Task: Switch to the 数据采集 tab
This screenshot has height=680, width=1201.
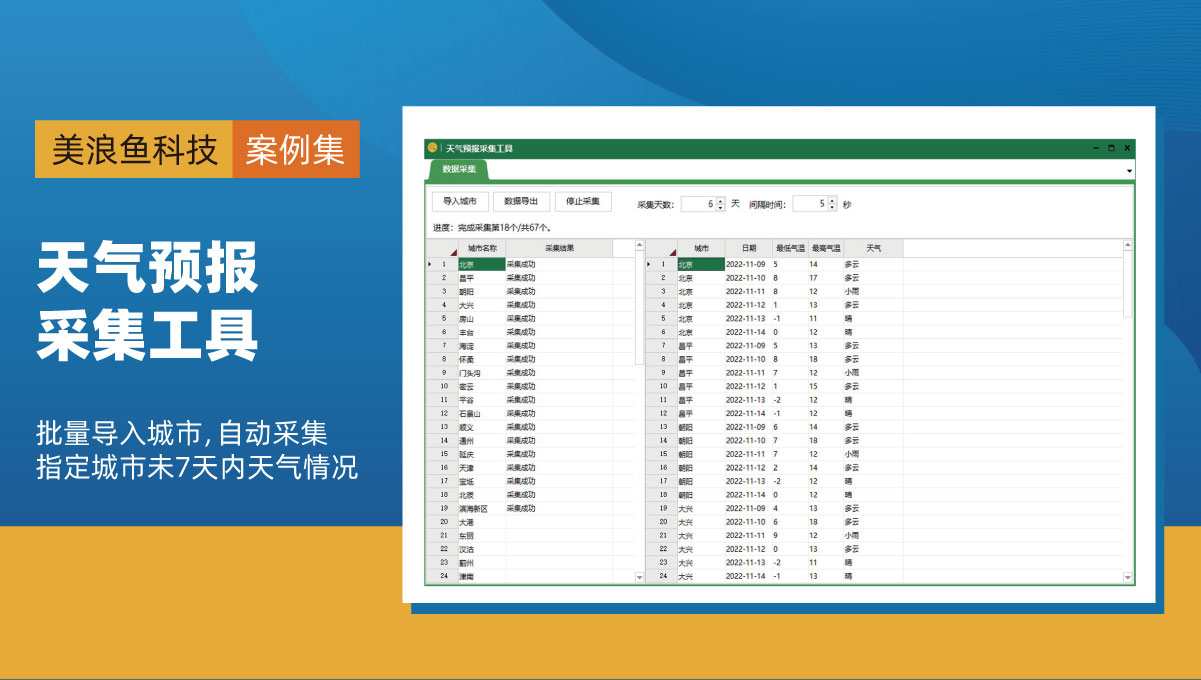Action: tap(459, 170)
